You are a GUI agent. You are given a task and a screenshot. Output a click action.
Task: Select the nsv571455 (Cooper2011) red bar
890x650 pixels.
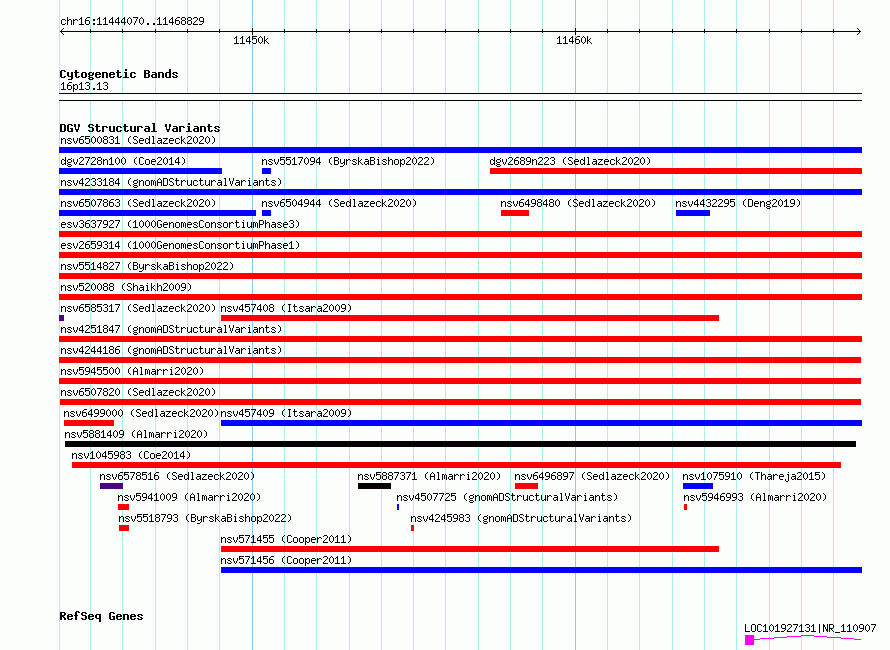(x=469, y=549)
